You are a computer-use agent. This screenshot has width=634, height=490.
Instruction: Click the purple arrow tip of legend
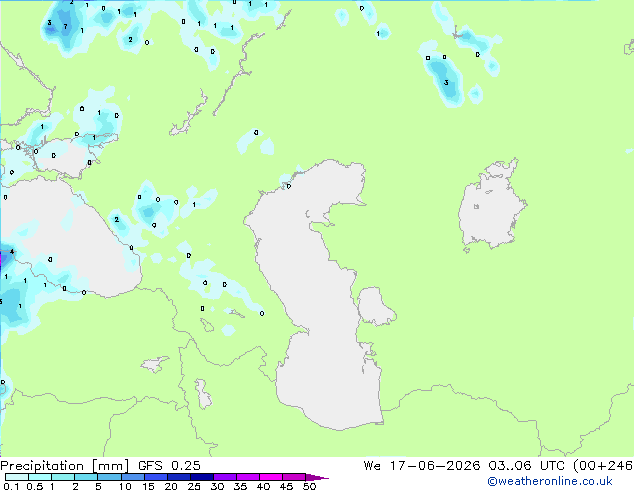317,477
